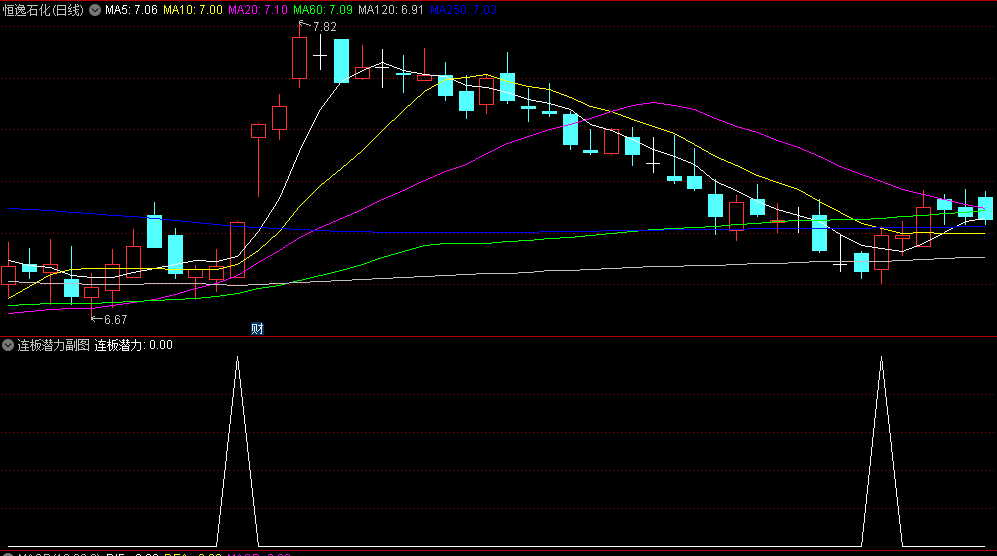Click the 连板潜力: 0.00 value label
The width and height of the screenshot is (997, 556).
tap(134, 345)
